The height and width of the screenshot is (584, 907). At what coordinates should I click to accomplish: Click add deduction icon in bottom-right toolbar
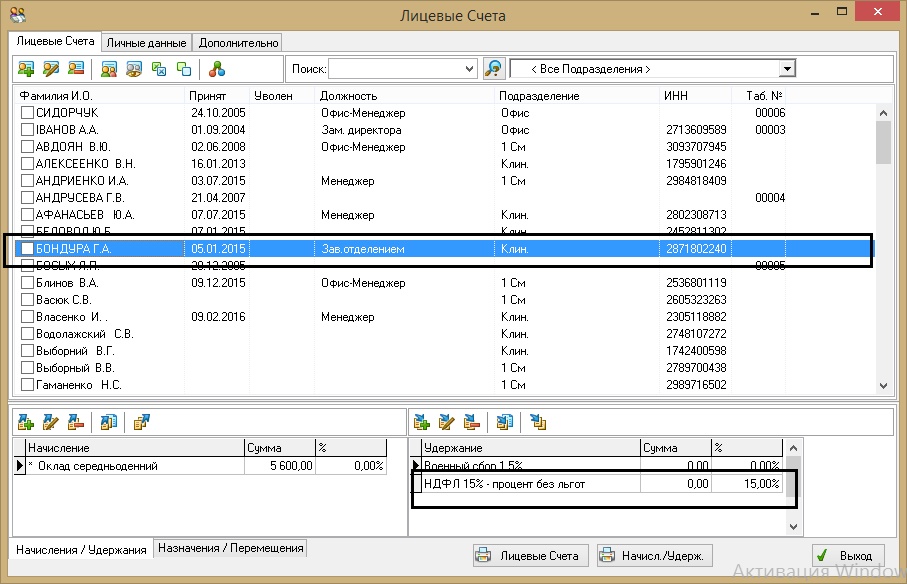coord(422,422)
